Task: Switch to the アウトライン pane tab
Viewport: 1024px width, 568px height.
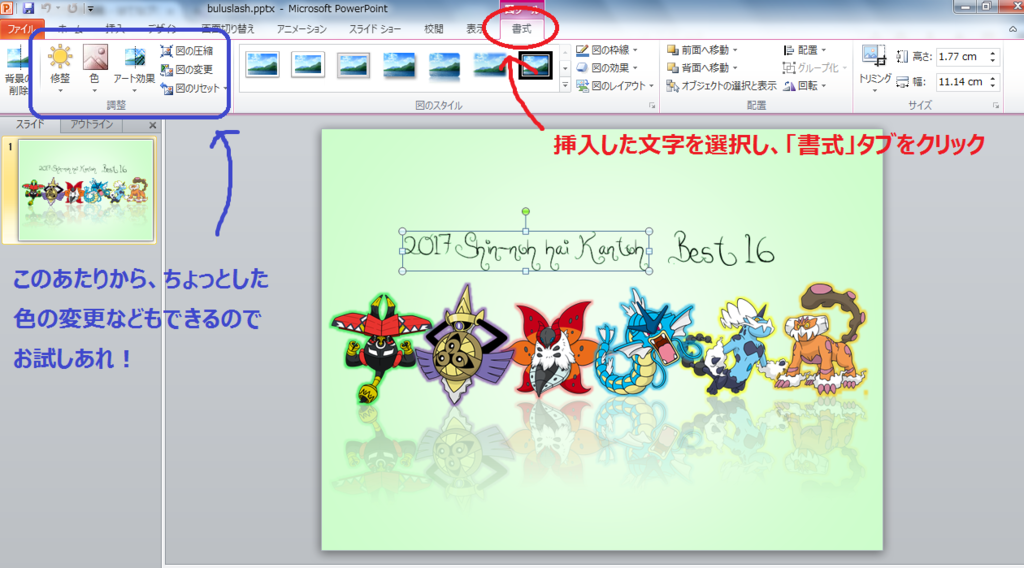Action: click(x=91, y=124)
